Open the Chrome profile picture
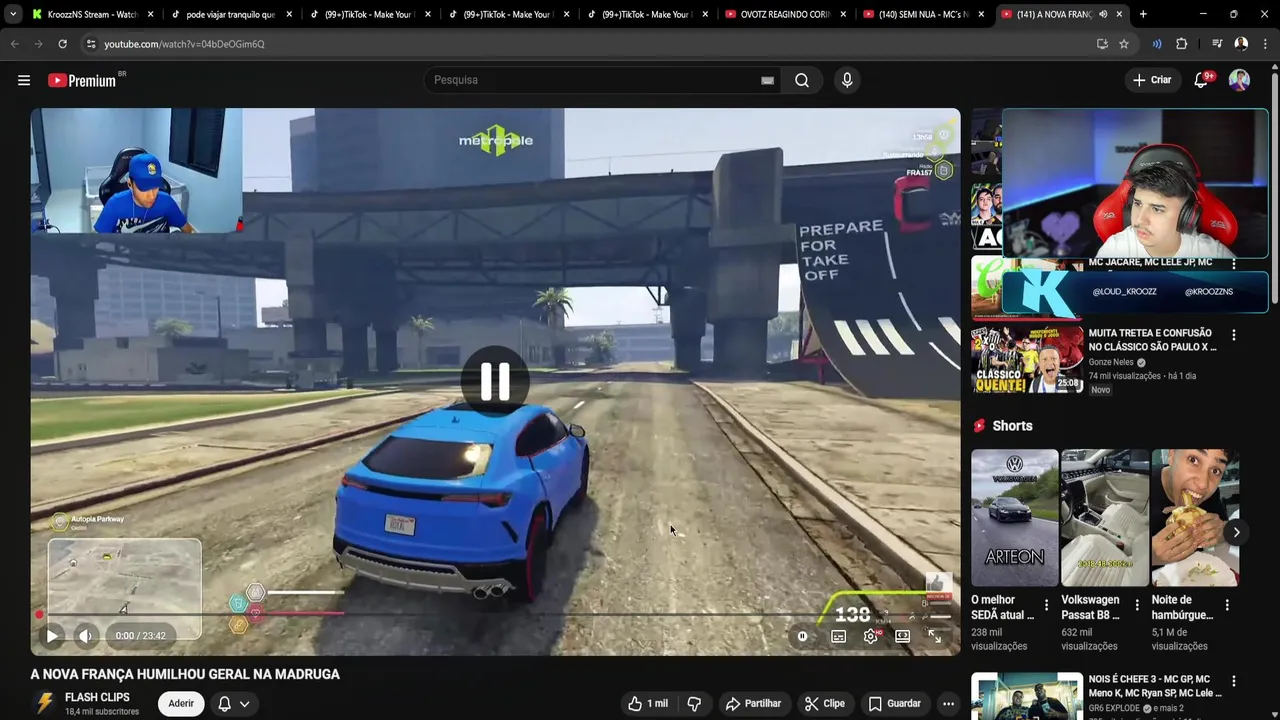Viewport: 1280px width, 720px height. [1241, 44]
